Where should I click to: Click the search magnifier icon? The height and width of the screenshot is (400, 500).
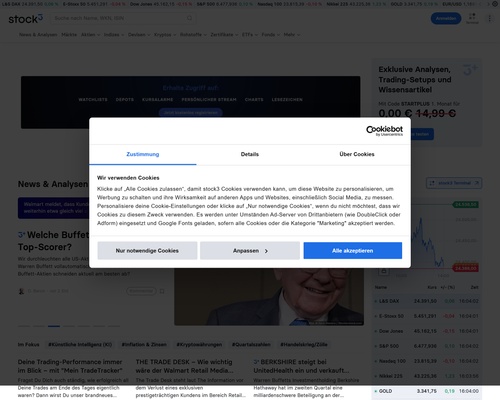coord(189,18)
